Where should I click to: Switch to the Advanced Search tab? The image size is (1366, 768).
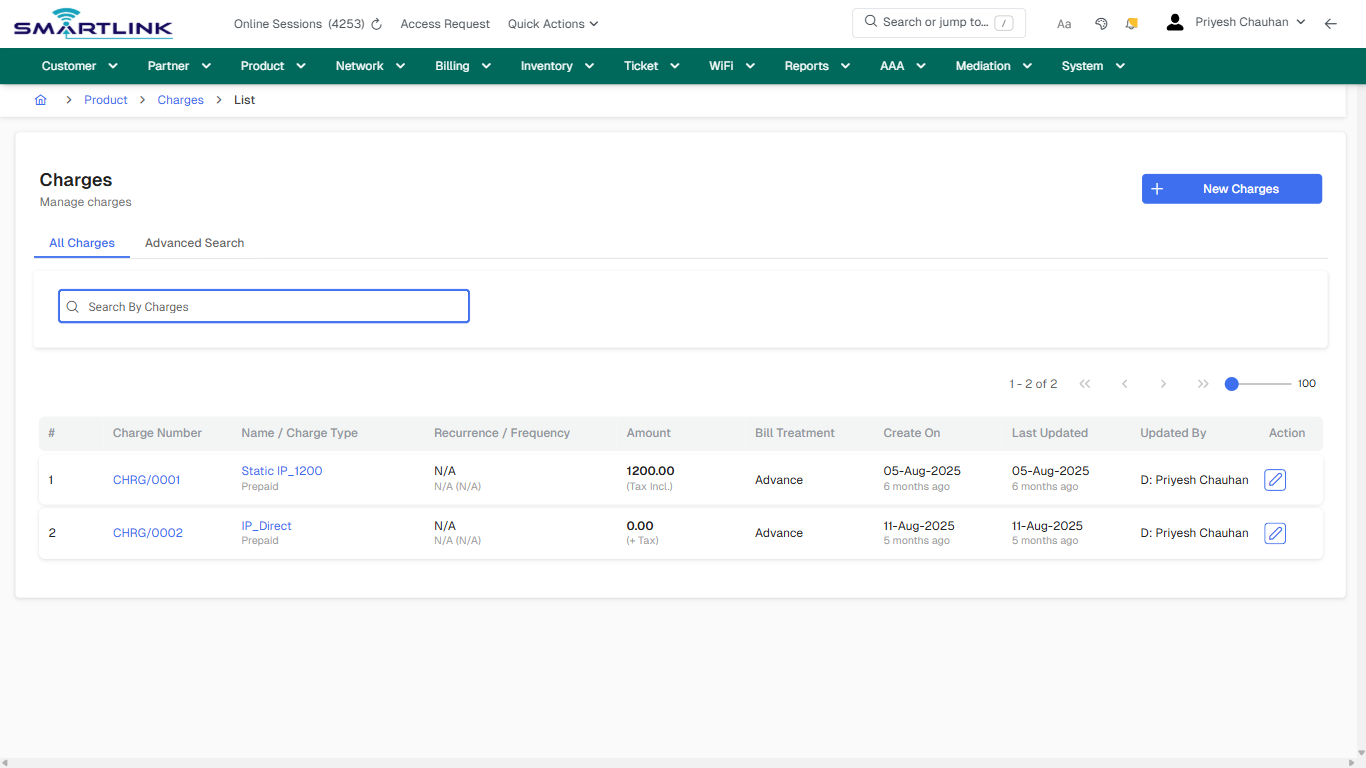tap(193, 243)
